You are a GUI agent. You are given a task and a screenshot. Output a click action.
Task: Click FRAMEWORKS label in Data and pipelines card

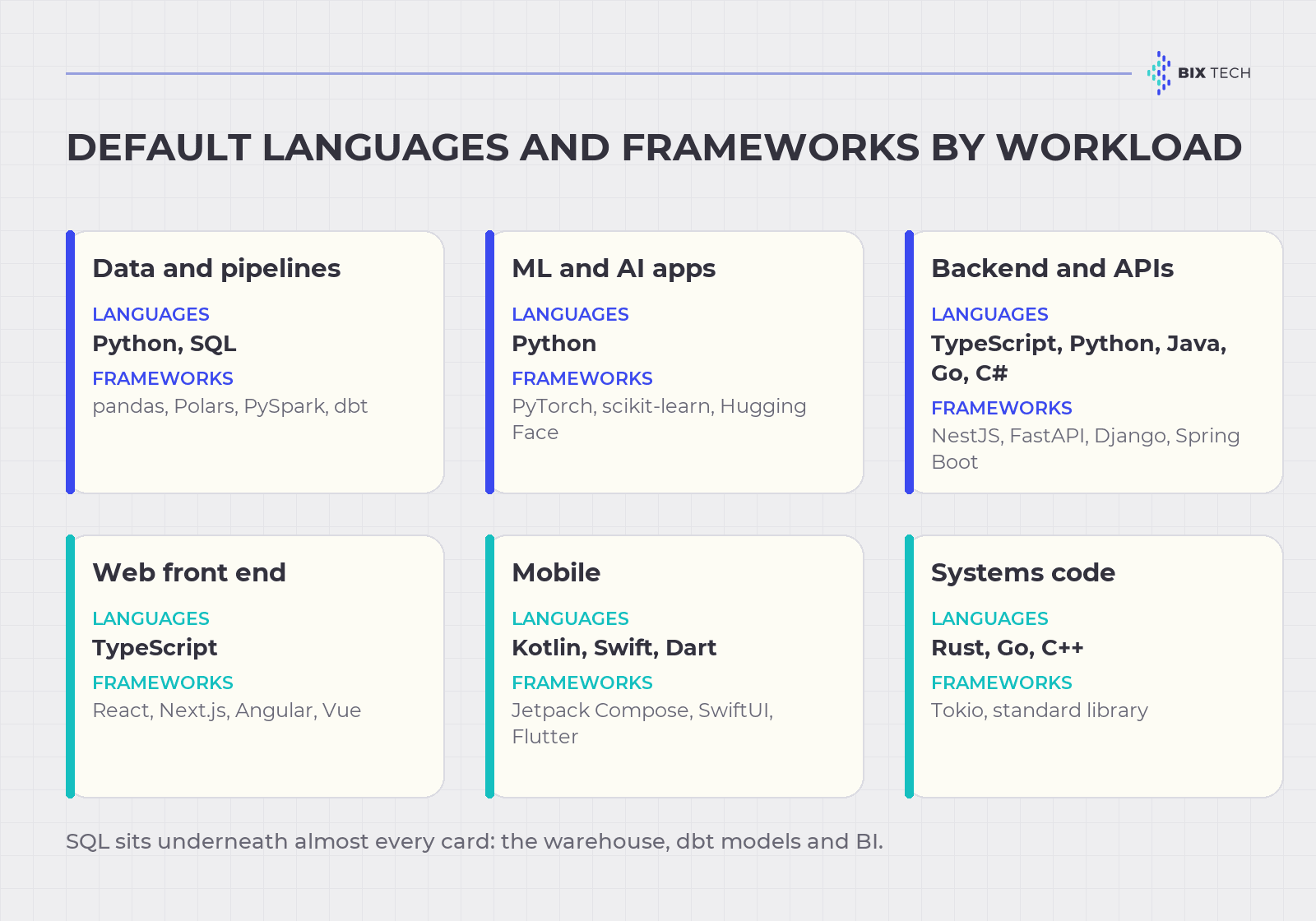click(163, 378)
